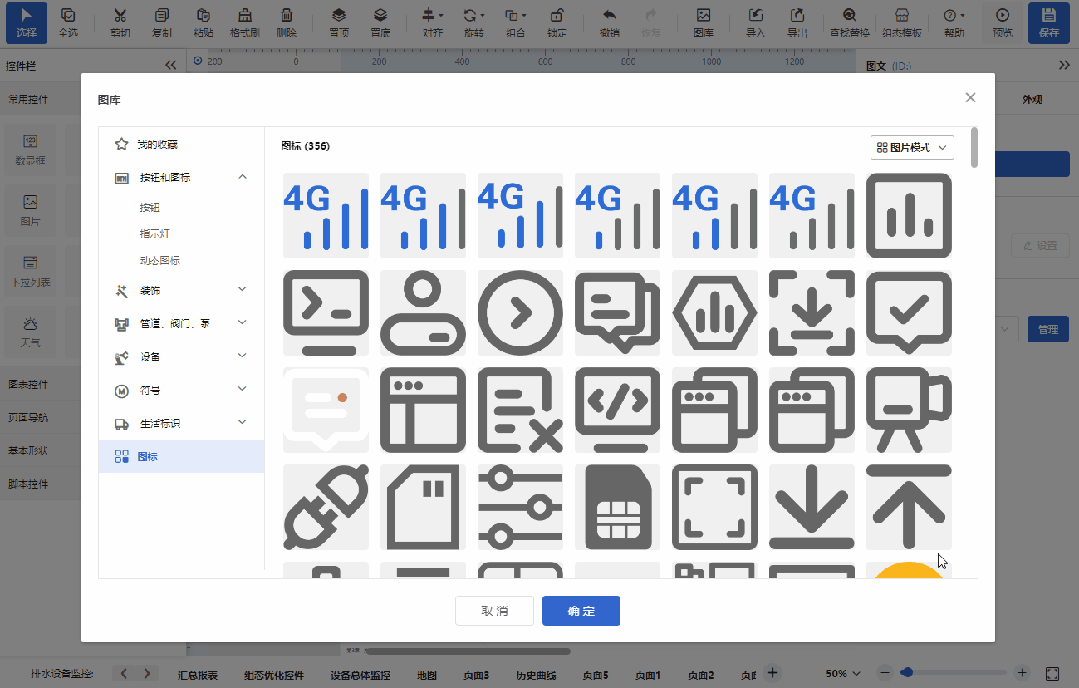
Task: Select the code brackets monitor icon
Action: click(617, 410)
